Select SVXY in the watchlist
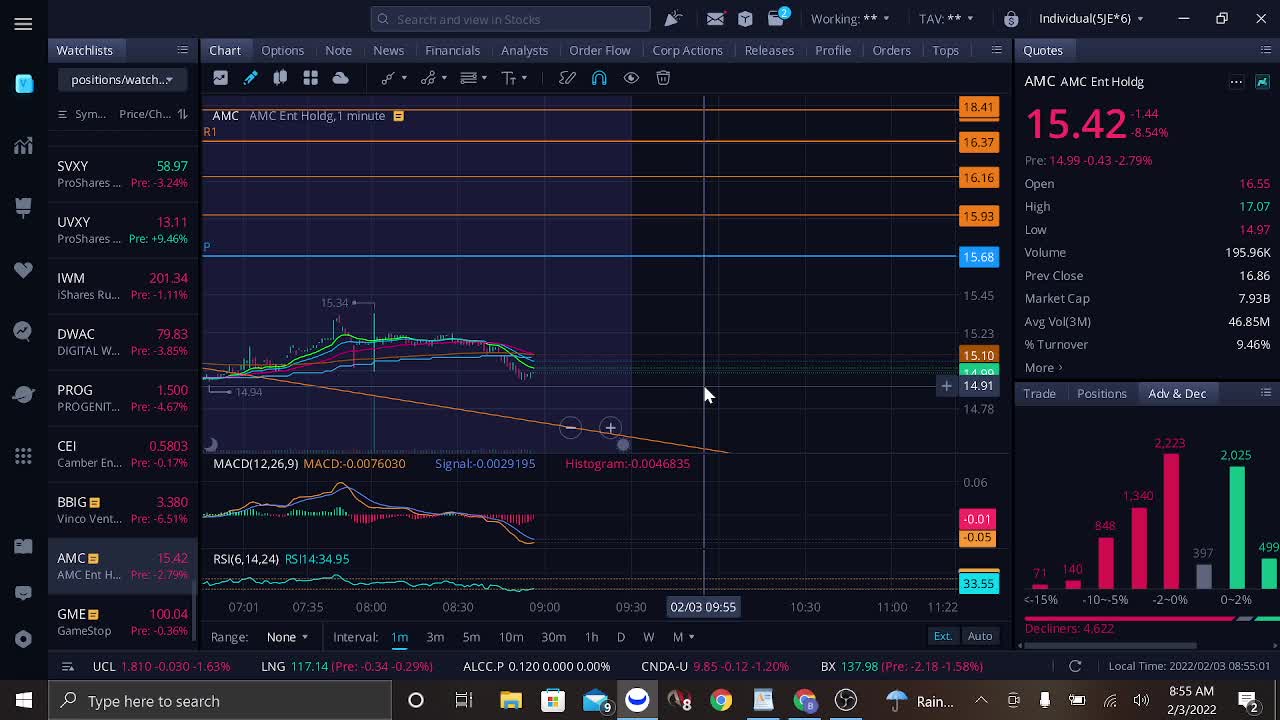The height and width of the screenshot is (720, 1280). click(122, 174)
